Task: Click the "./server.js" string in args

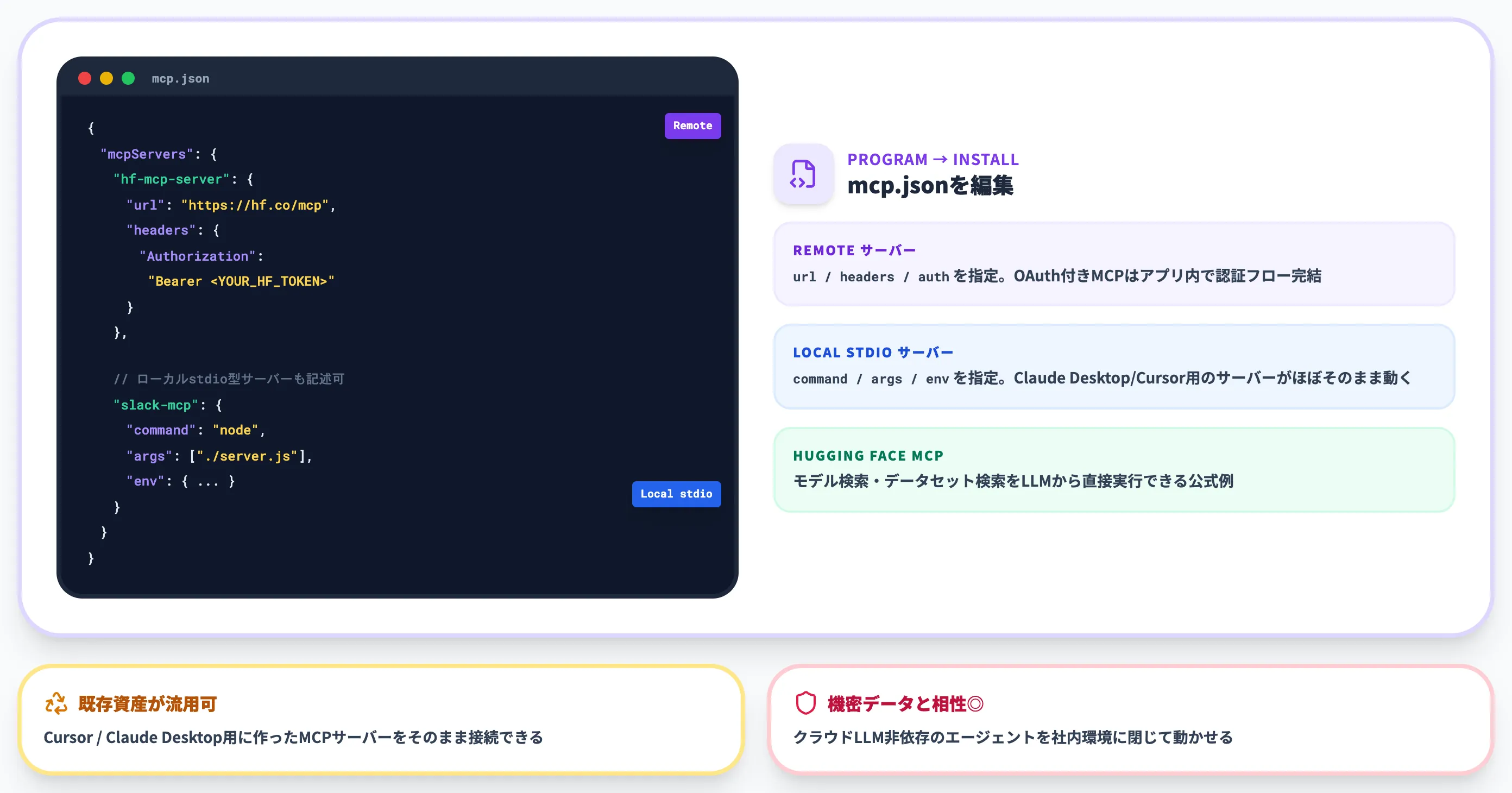Action: (x=247, y=456)
